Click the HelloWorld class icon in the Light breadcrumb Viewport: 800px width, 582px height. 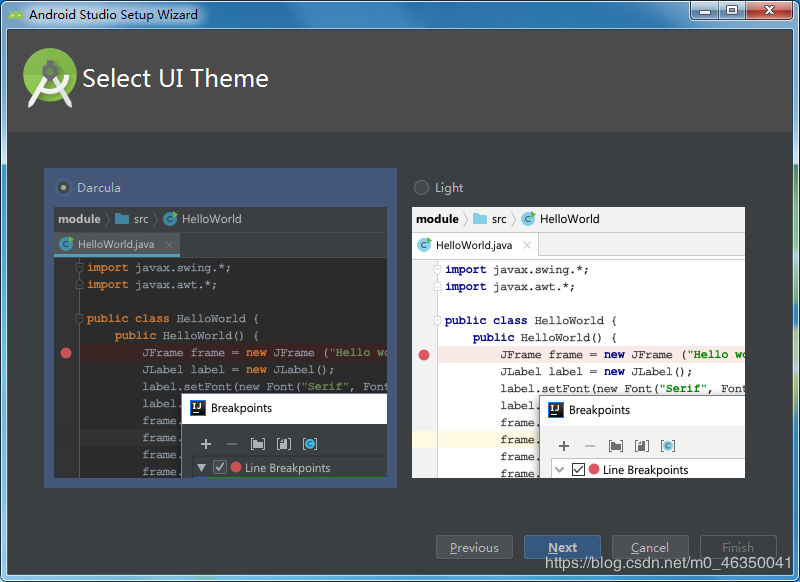[527, 219]
